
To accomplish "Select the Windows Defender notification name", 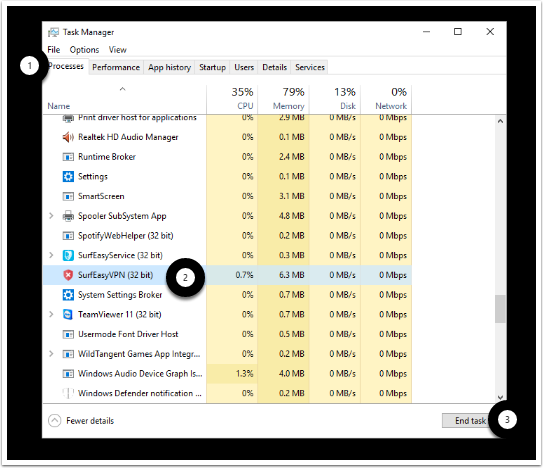I will pos(140,394).
